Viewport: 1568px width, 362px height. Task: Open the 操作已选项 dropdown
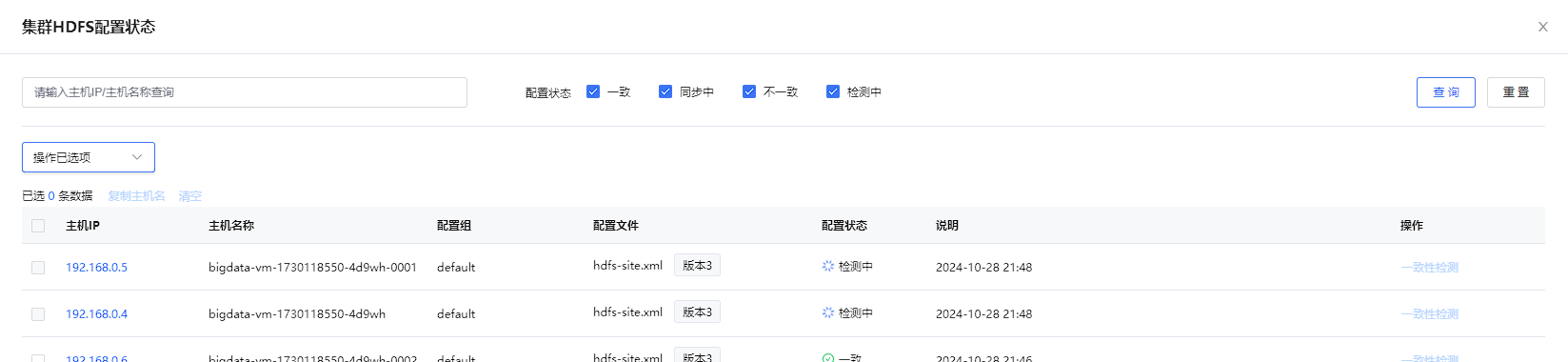tap(89, 157)
